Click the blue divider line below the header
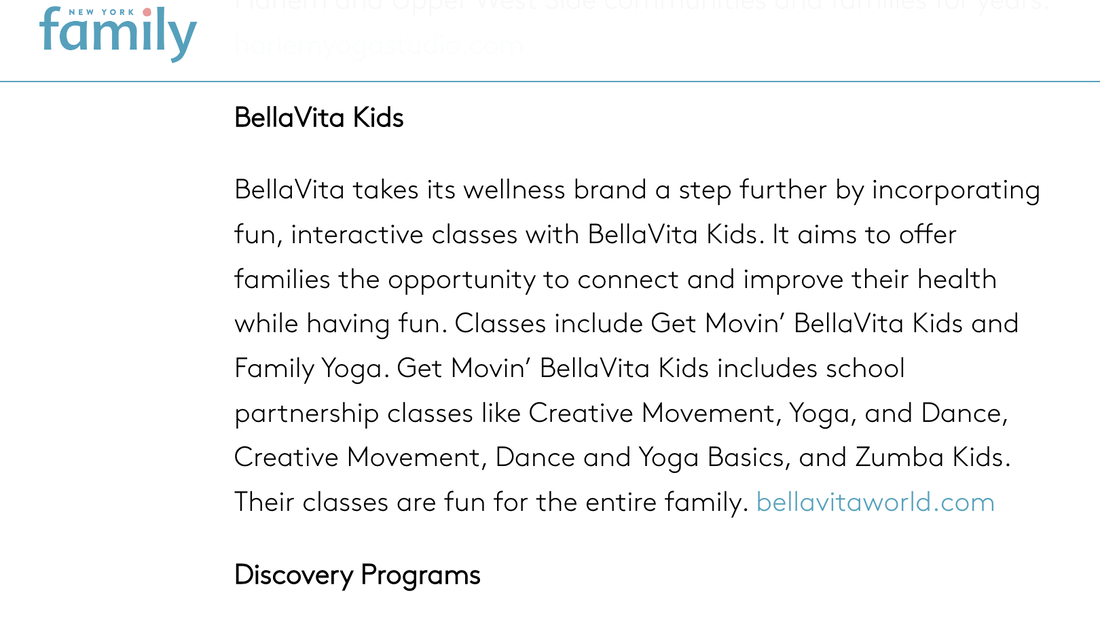The image size is (1100, 625). [x=550, y=81]
